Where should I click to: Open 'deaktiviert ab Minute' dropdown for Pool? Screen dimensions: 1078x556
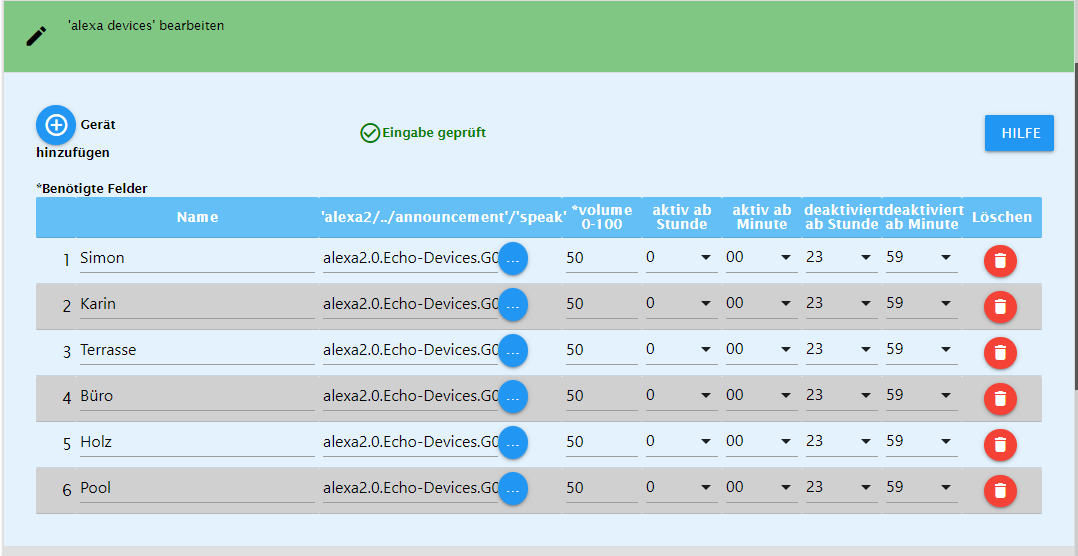pos(921,488)
